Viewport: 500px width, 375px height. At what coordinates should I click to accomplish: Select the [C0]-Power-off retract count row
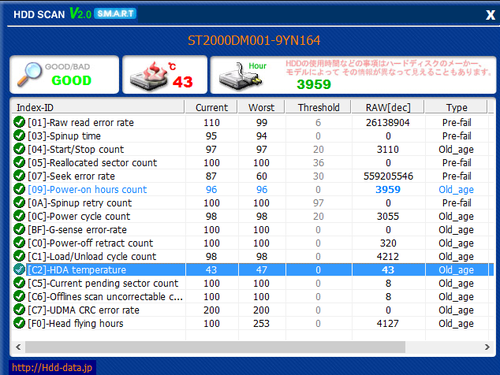click(252, 243)
